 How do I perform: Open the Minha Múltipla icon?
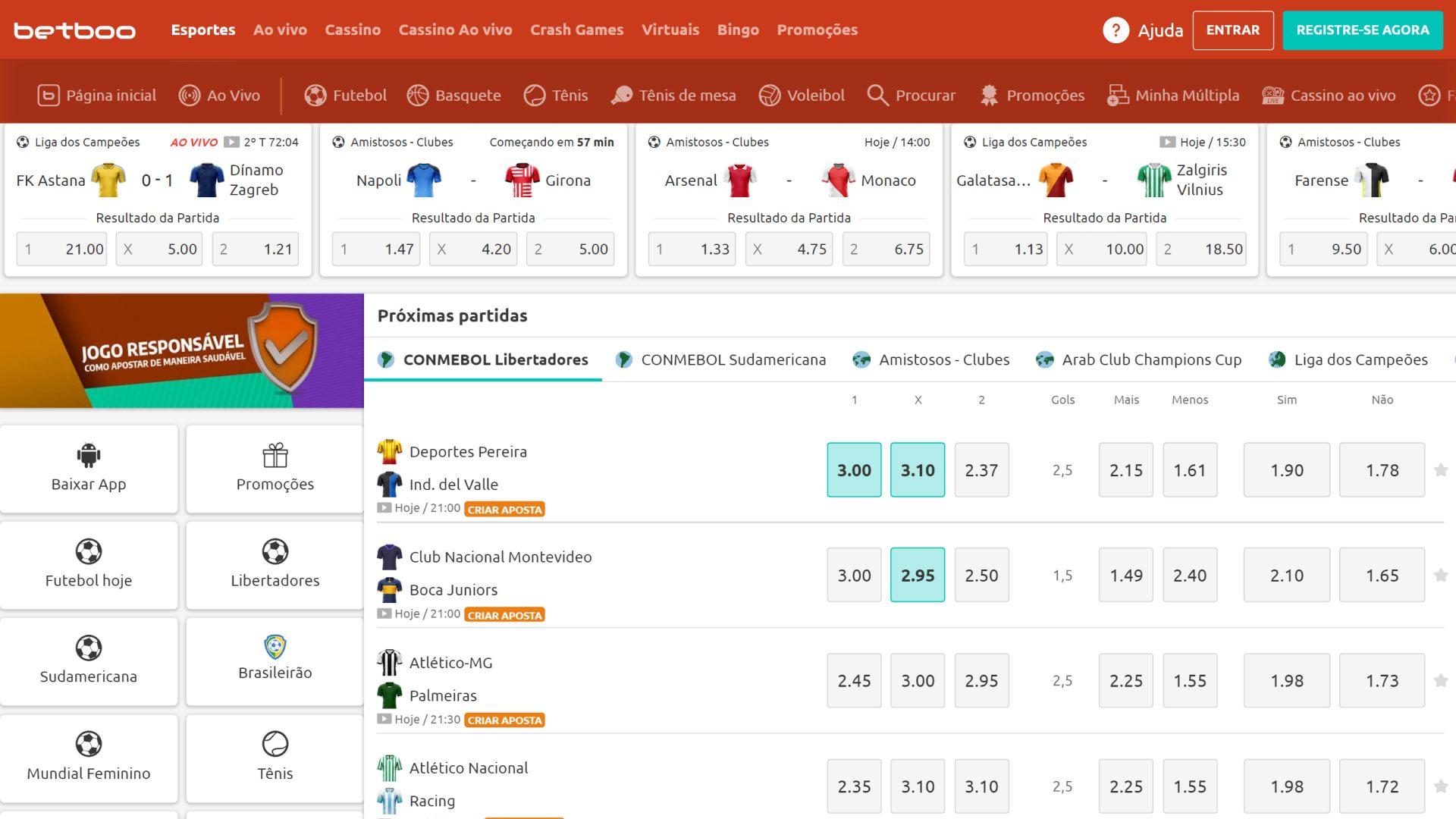[x=1118, y=96]
